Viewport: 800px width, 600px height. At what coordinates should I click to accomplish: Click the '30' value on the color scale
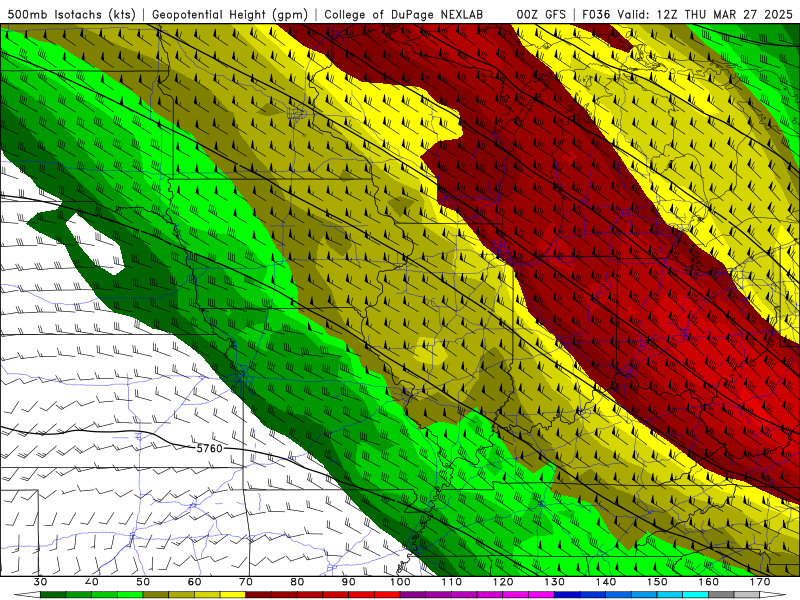[x=40, y=582]
